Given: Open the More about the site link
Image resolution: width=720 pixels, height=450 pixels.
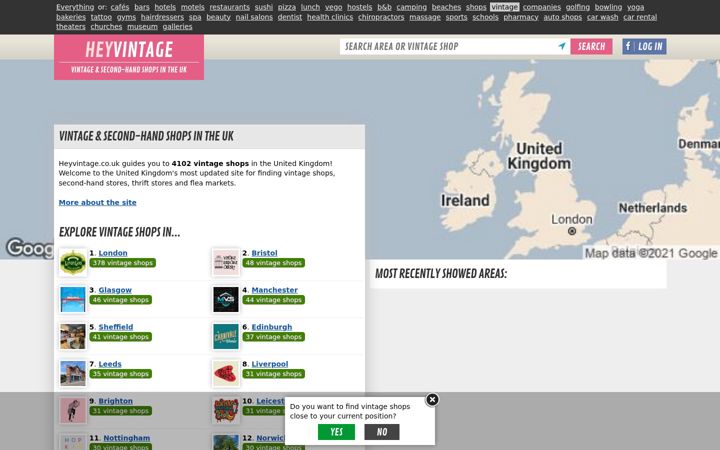Looking at the screenshot, I should click(97, 202).
